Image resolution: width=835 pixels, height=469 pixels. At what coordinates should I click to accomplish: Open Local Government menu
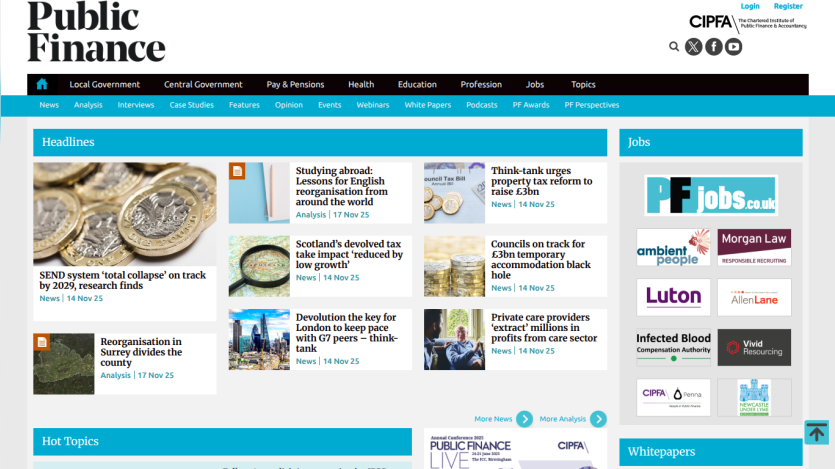(104, 84)
